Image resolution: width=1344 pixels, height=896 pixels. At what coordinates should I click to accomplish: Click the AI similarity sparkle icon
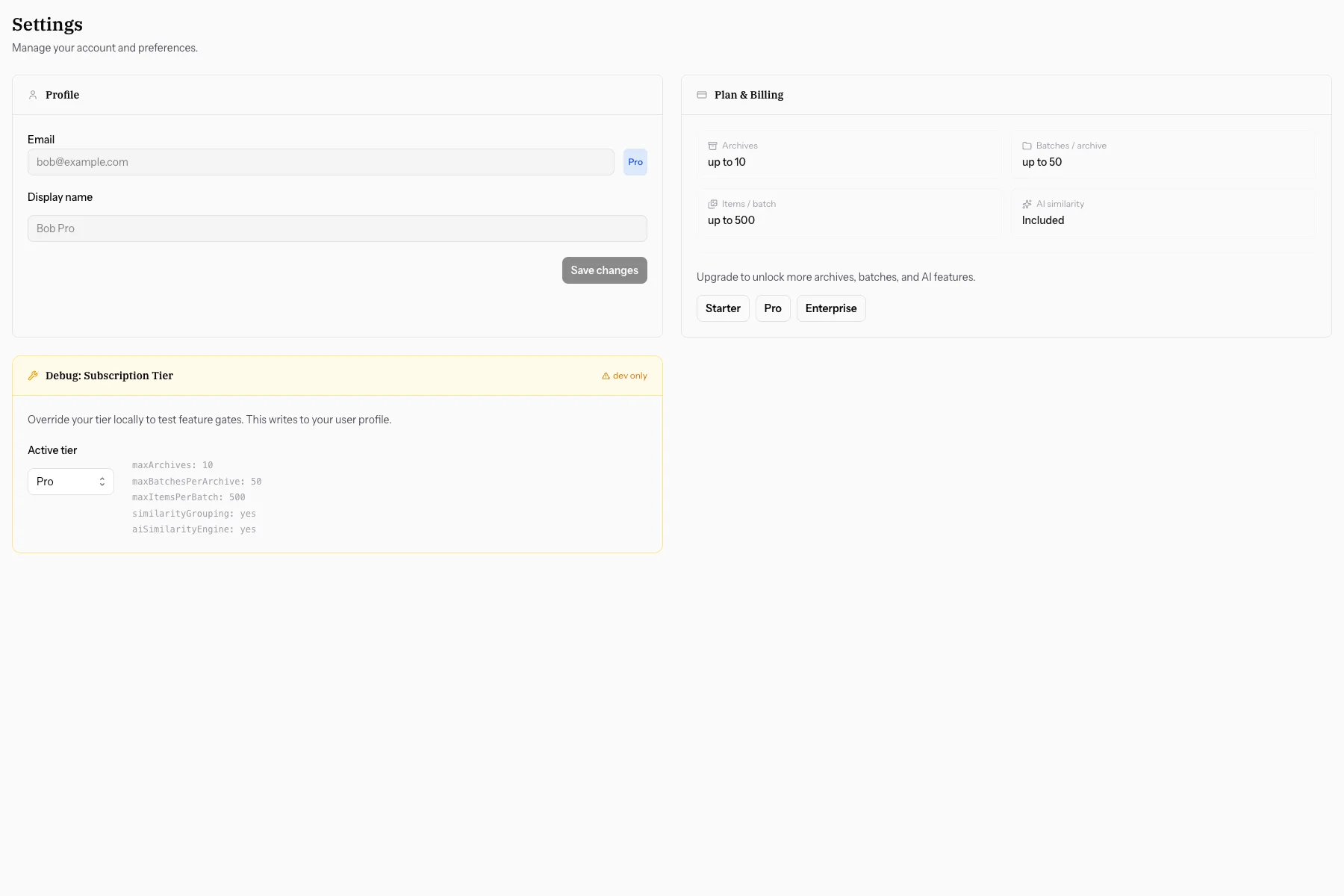click(x=1027, y=204)
